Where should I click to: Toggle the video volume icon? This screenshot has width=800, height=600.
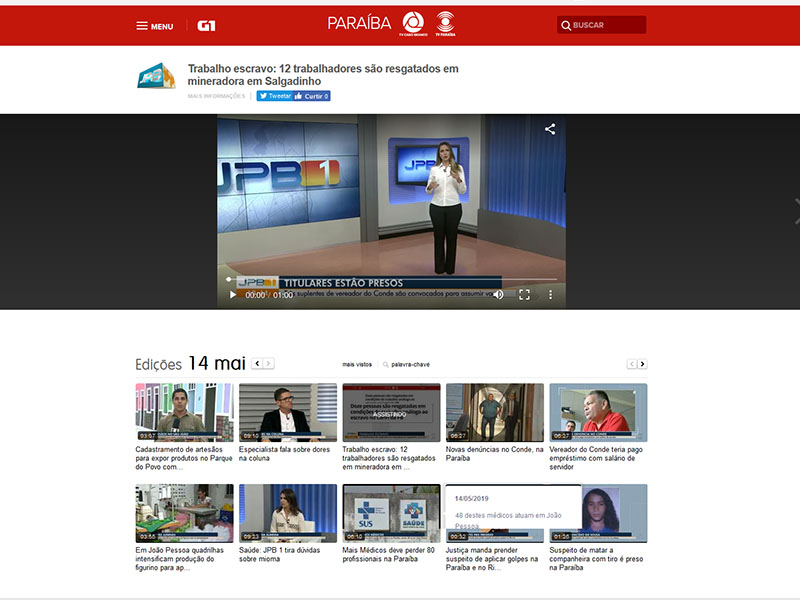tap(498, 294)
